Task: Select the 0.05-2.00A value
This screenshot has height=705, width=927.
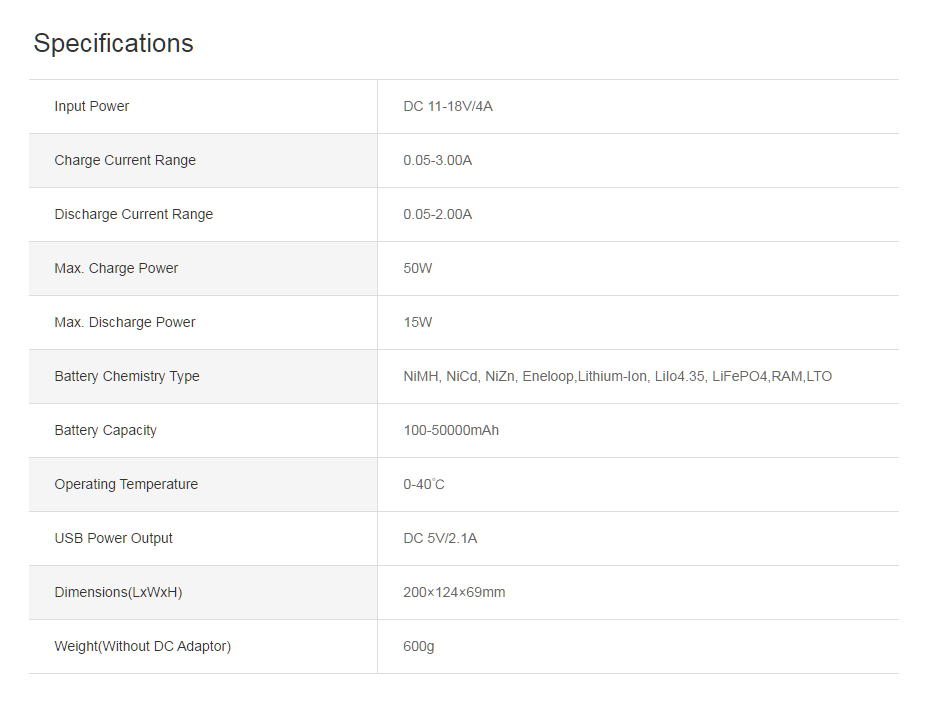Action: click(x=438, y=215)
